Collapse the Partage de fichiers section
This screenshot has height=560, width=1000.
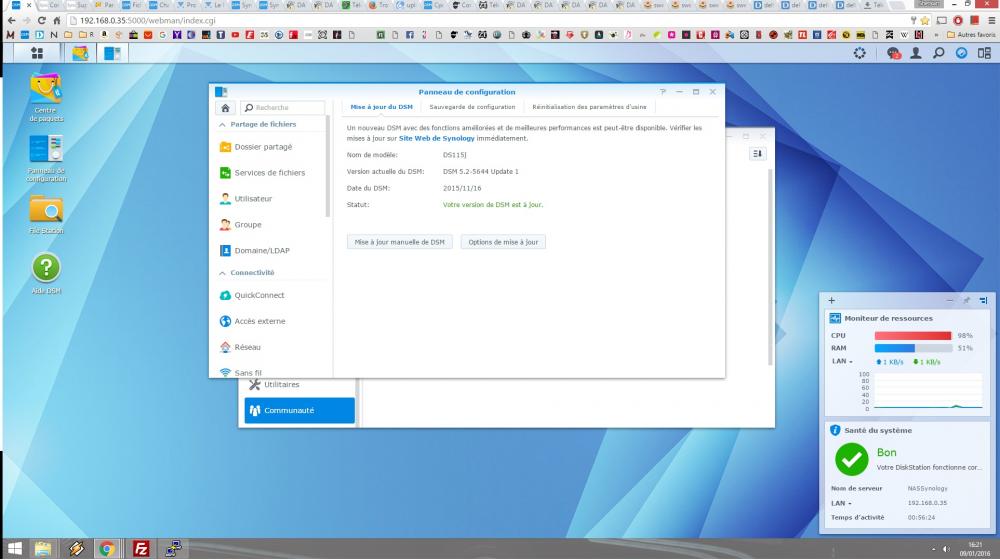[x=222, y=125]
